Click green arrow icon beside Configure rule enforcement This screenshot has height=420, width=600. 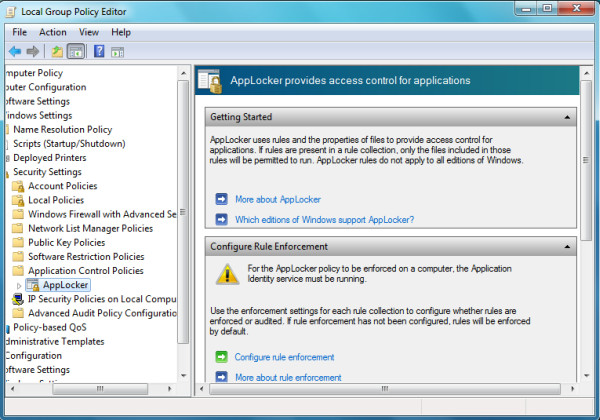click(x=222, y=357)
